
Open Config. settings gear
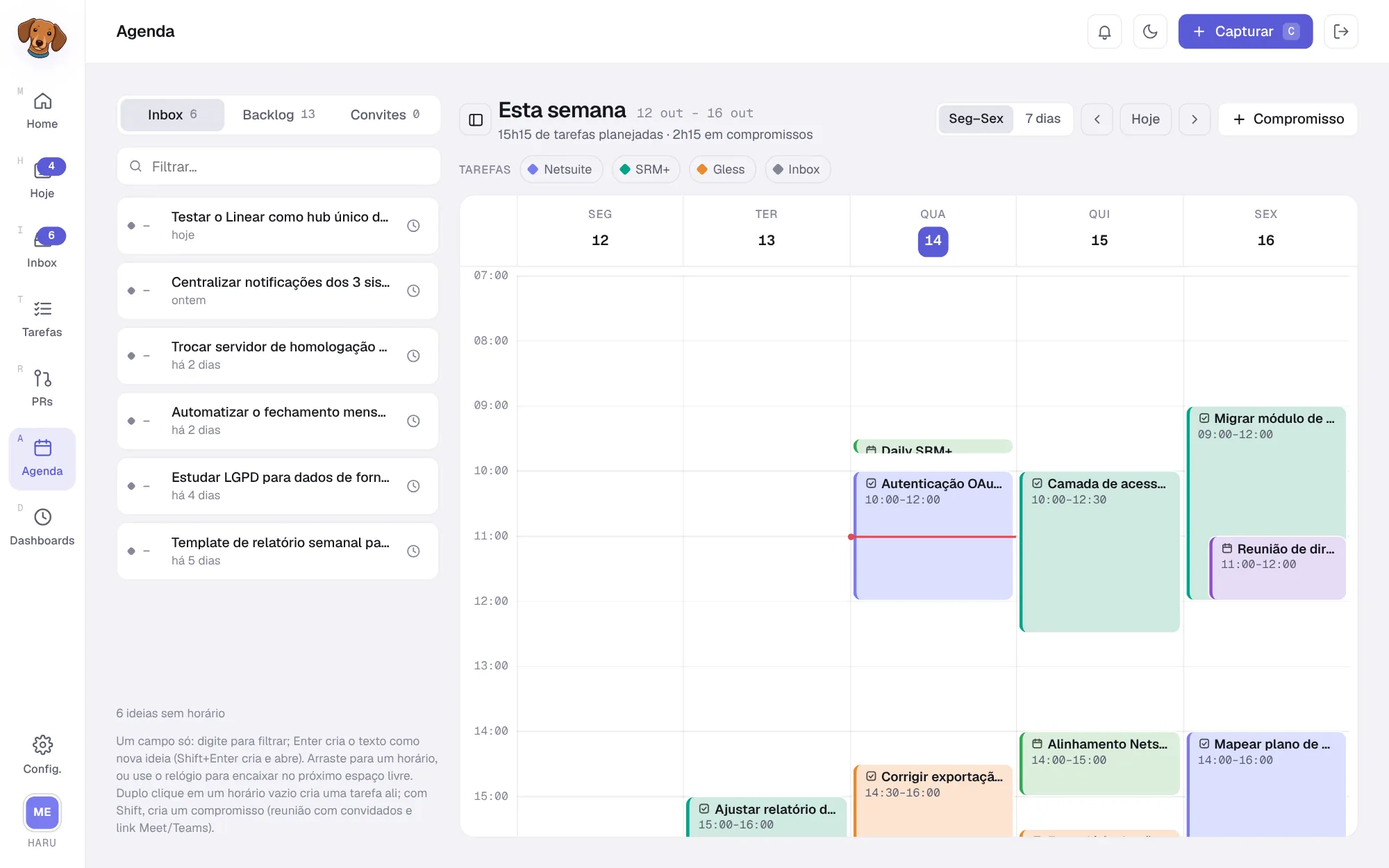(42, 754)
